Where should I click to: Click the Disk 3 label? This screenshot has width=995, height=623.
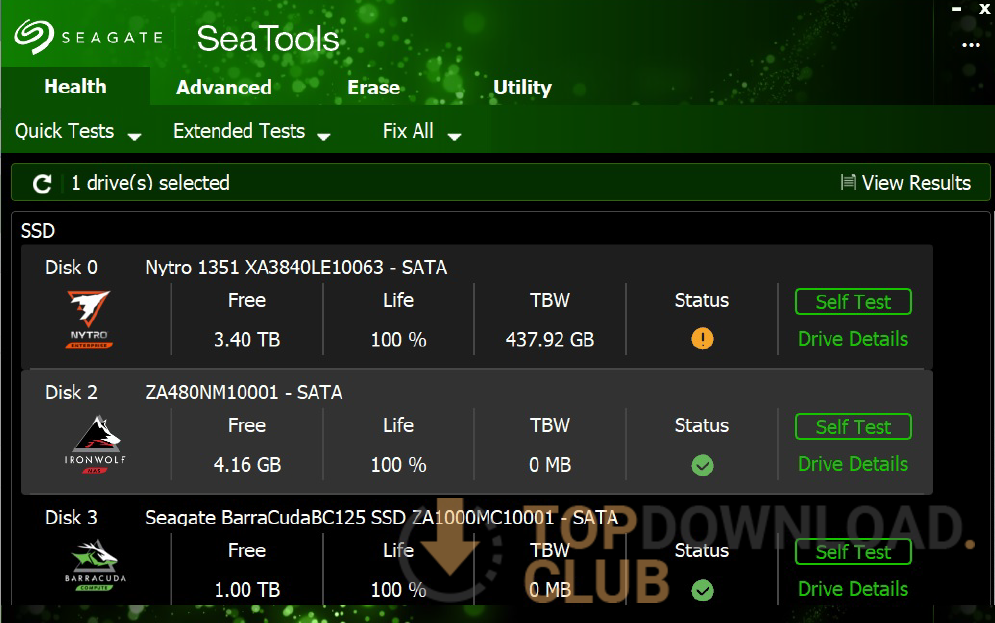(71, 517)
